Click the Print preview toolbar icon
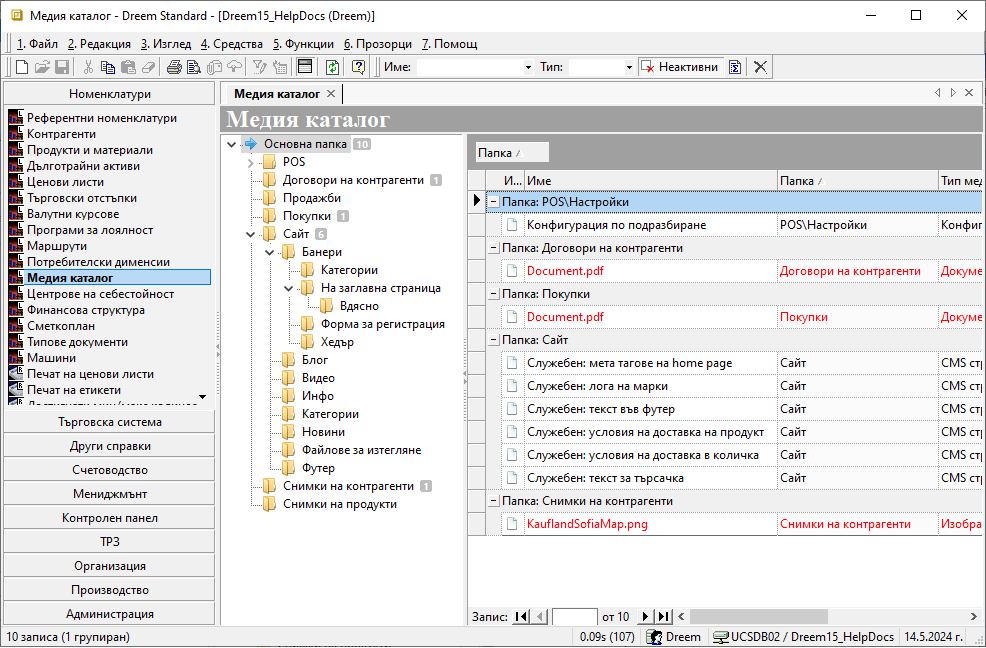986x648 pixels. click(193, 67)
